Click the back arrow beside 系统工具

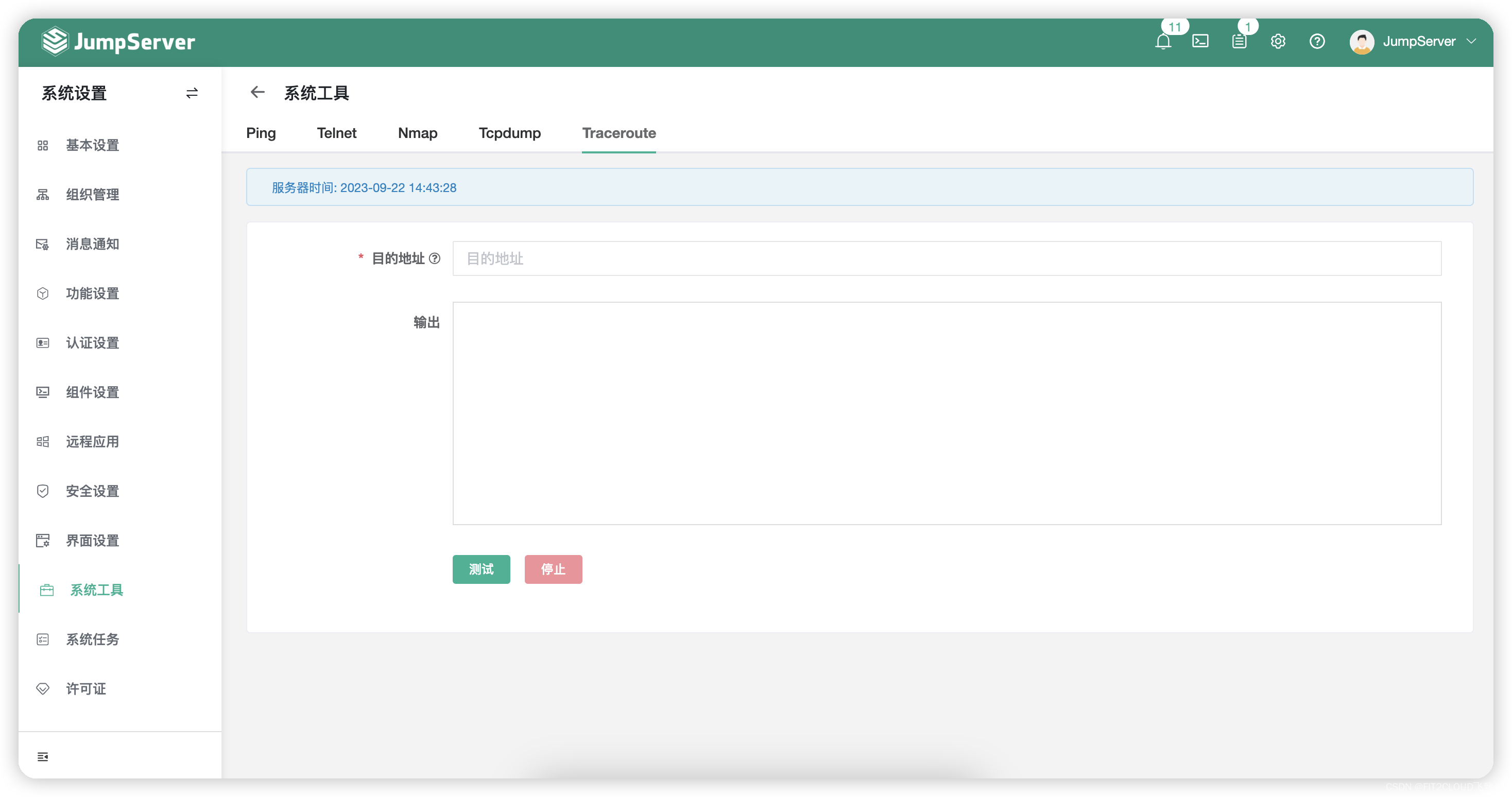pos(257,92)
